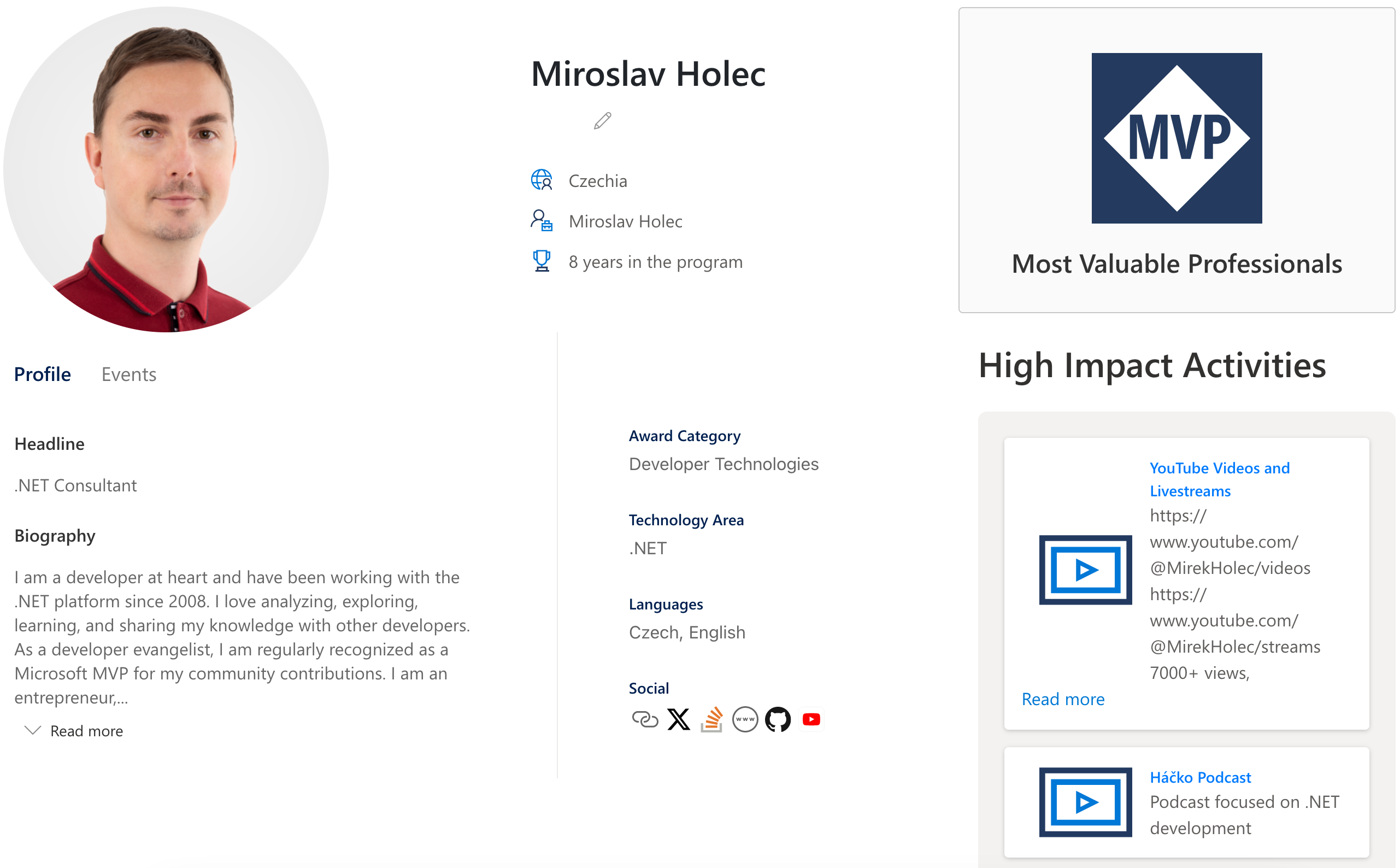1400x868 pixels.
Task: Click the 'Developer Technologies' award category value
Action: point(723,464)
